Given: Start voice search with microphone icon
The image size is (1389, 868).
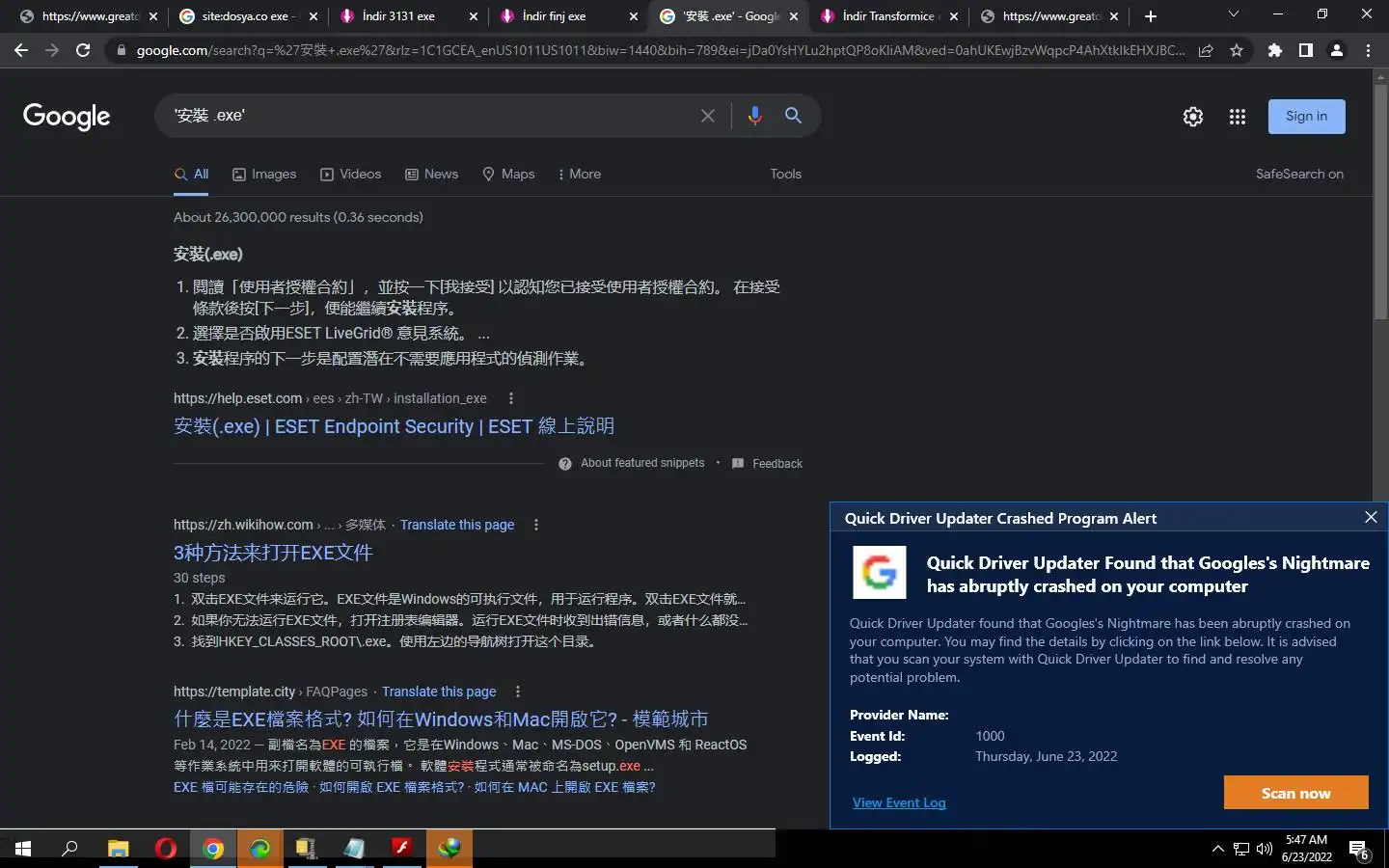Looking at the screenshot, I should 754,116.
